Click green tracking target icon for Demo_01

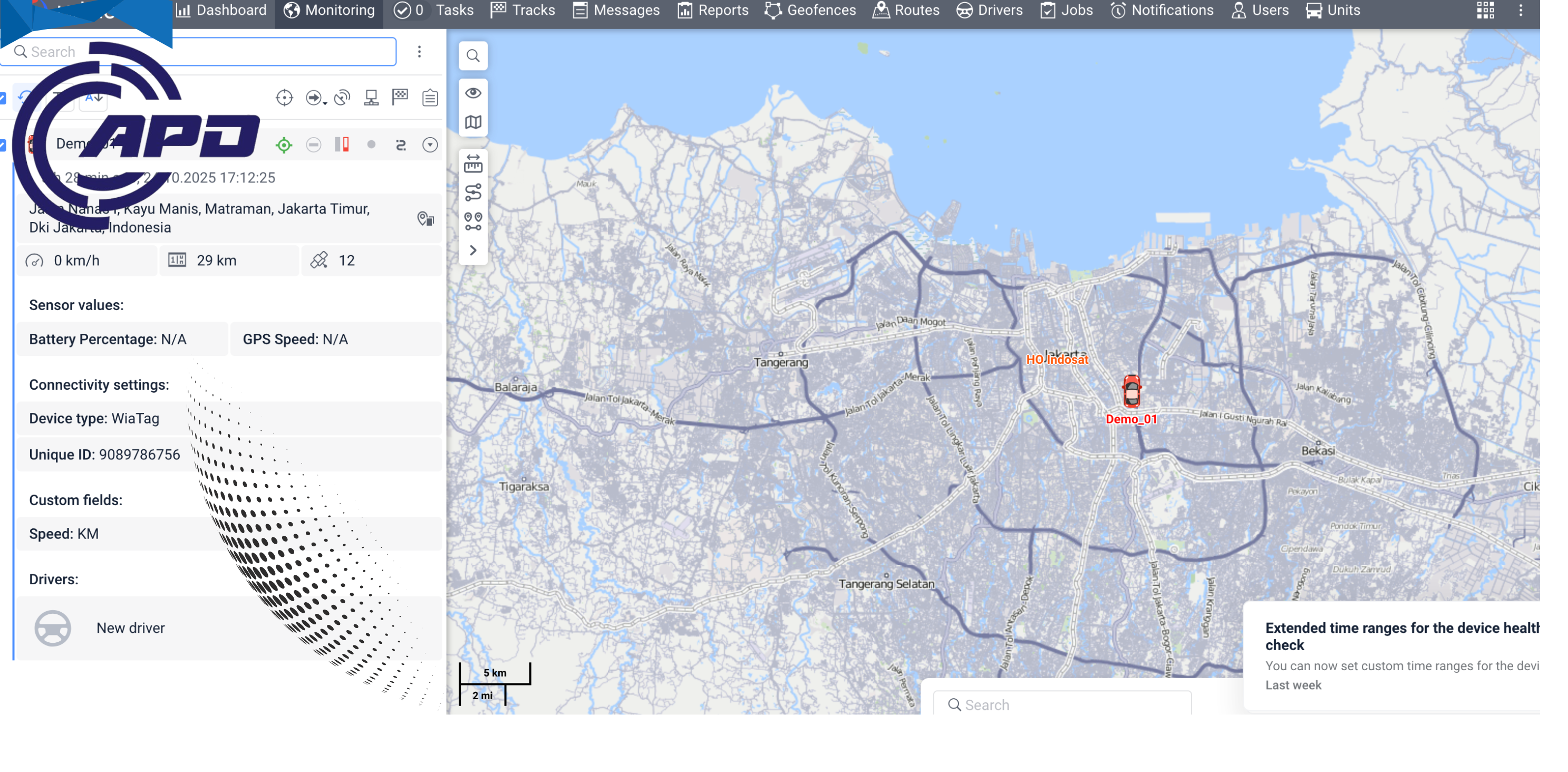point(284,145)
